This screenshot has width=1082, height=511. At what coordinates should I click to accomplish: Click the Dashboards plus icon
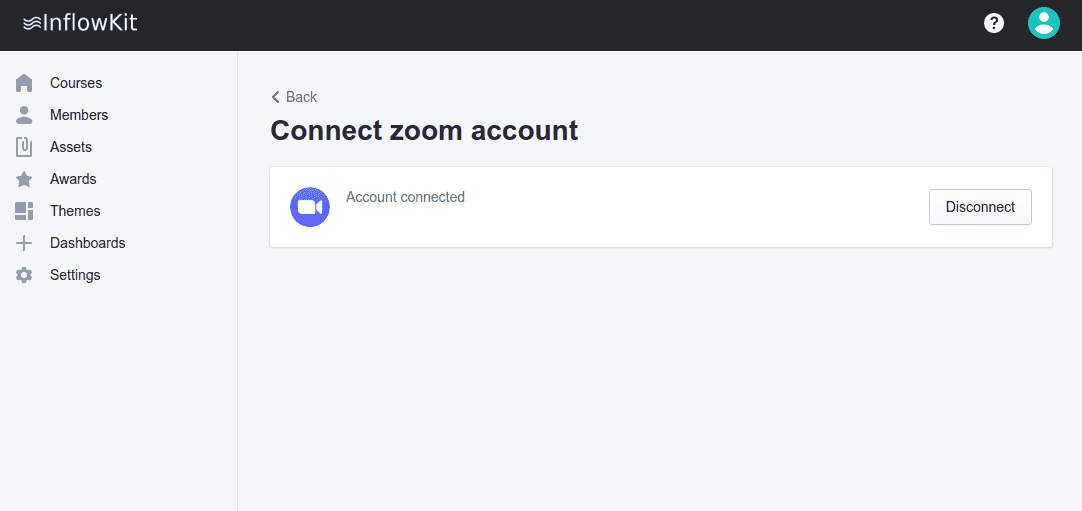click(x=24, y=243)
